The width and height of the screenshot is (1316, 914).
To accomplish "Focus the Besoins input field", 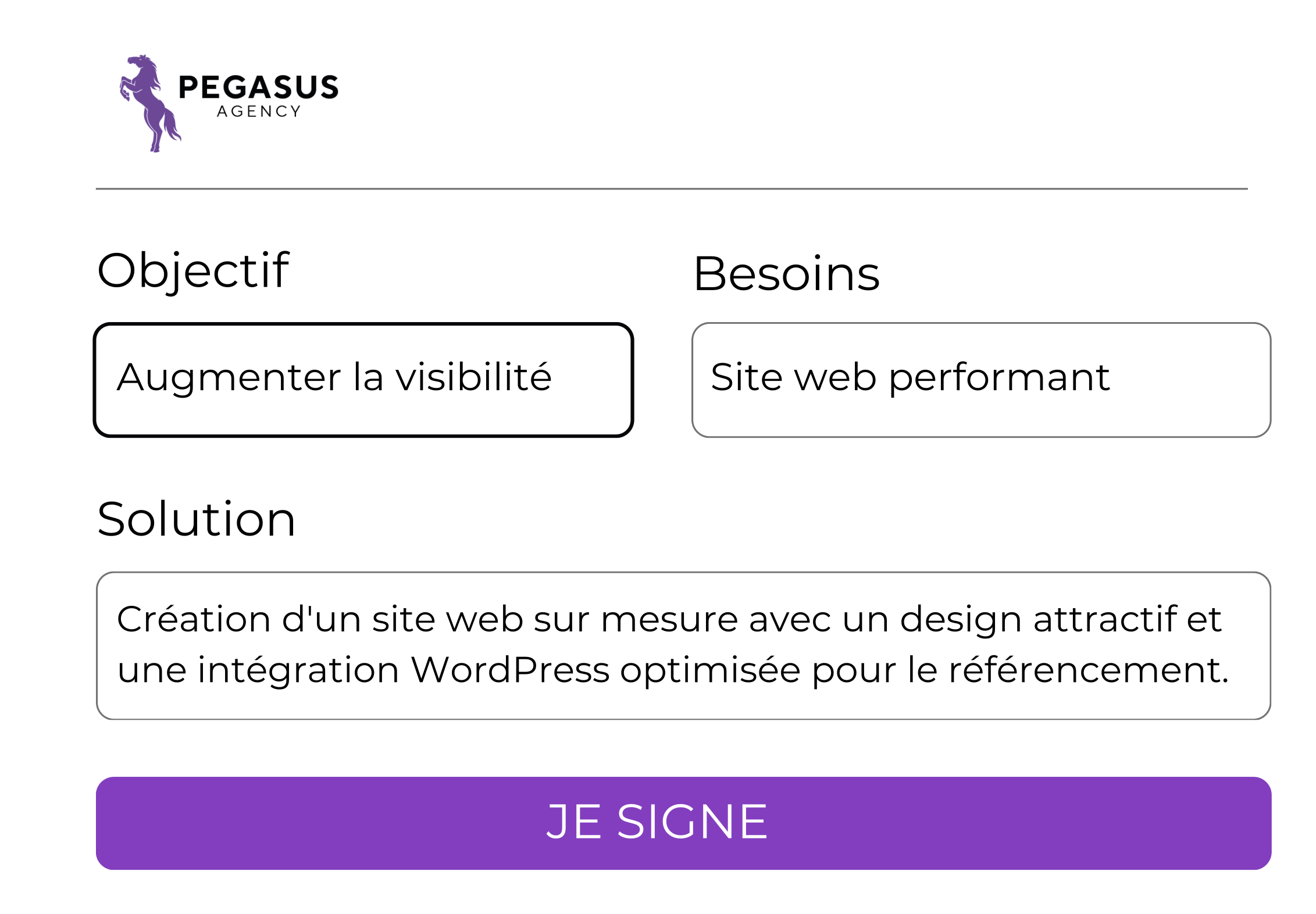I will point(981,380).
